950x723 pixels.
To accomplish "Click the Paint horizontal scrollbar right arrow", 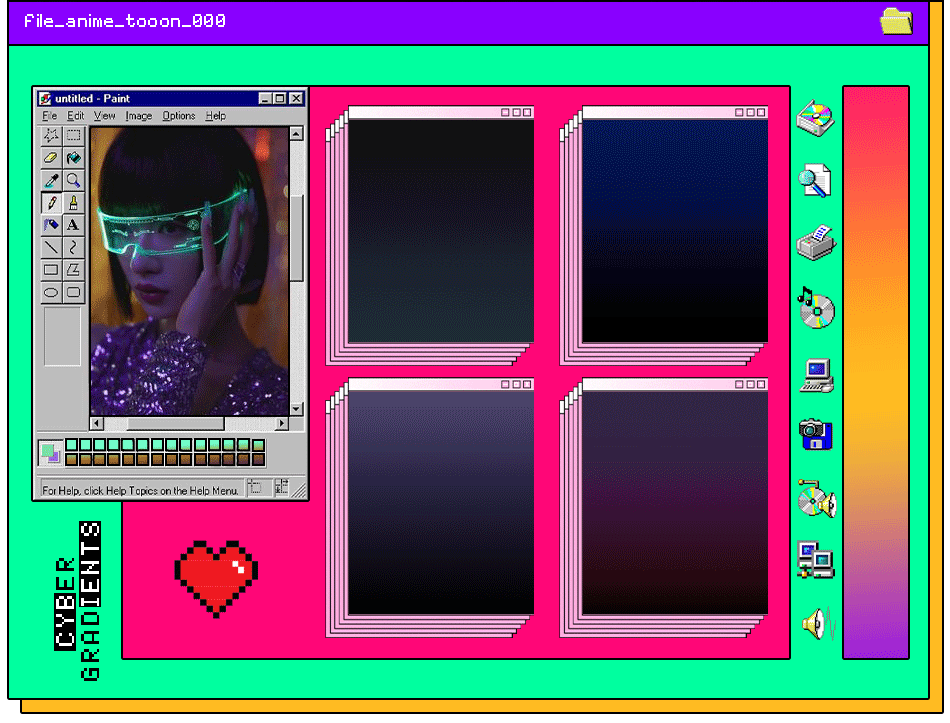I will coord(282,423).
